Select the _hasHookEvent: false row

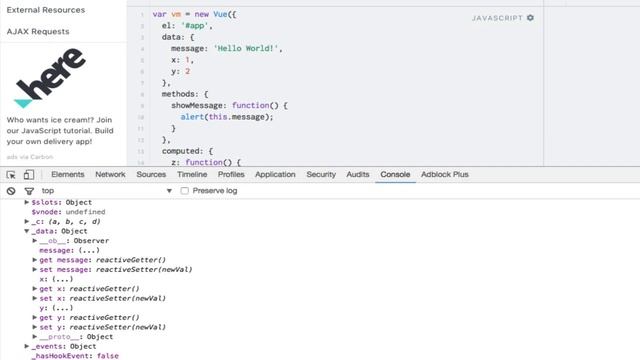75,356
